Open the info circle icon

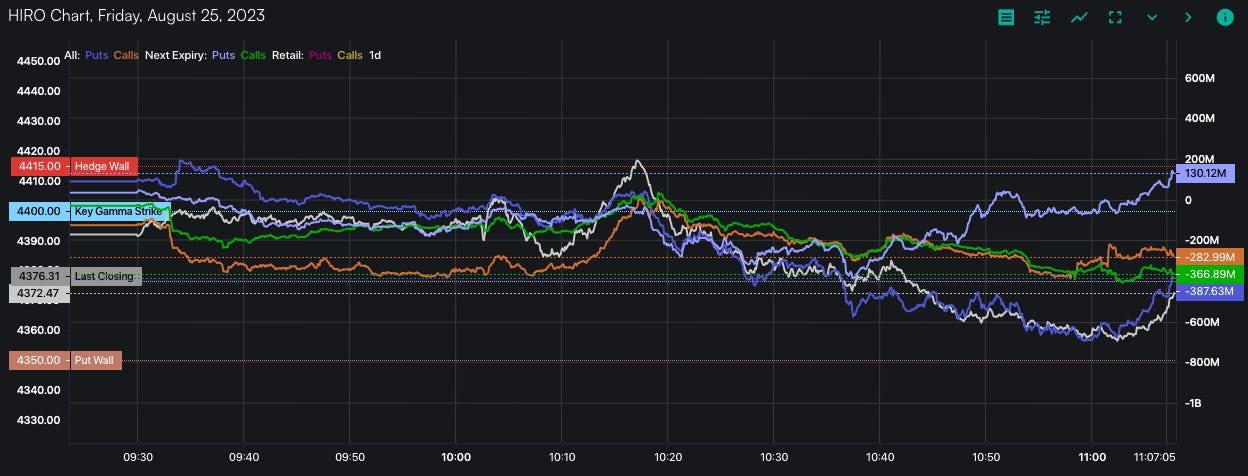1225,17
